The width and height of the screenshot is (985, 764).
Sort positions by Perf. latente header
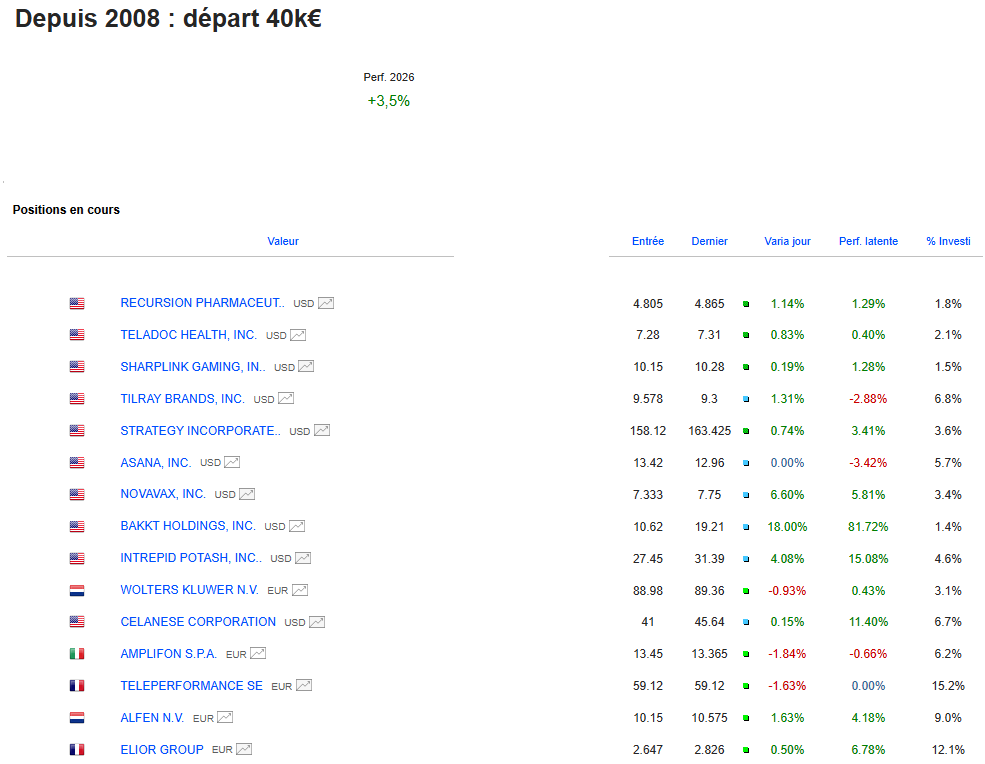click(x=868, y=241)
